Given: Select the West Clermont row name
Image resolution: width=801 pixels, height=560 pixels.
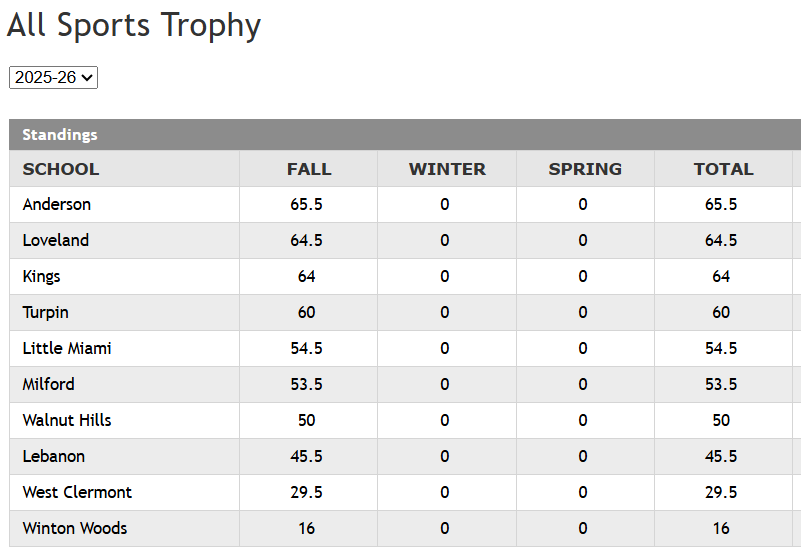Looking at the screenshot, I should point(77,492).
